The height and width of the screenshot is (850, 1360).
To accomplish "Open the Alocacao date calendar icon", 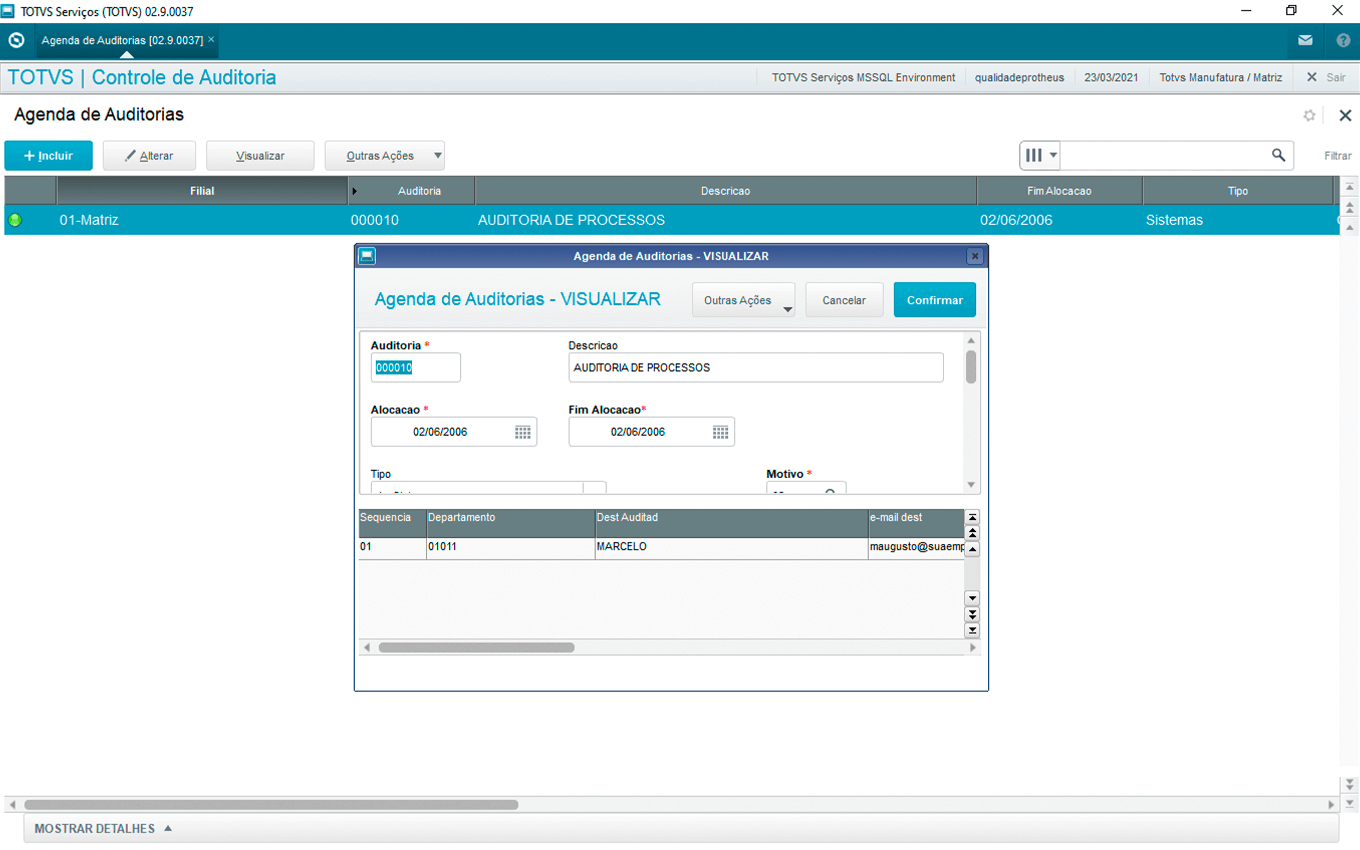I will coord(522,432).
